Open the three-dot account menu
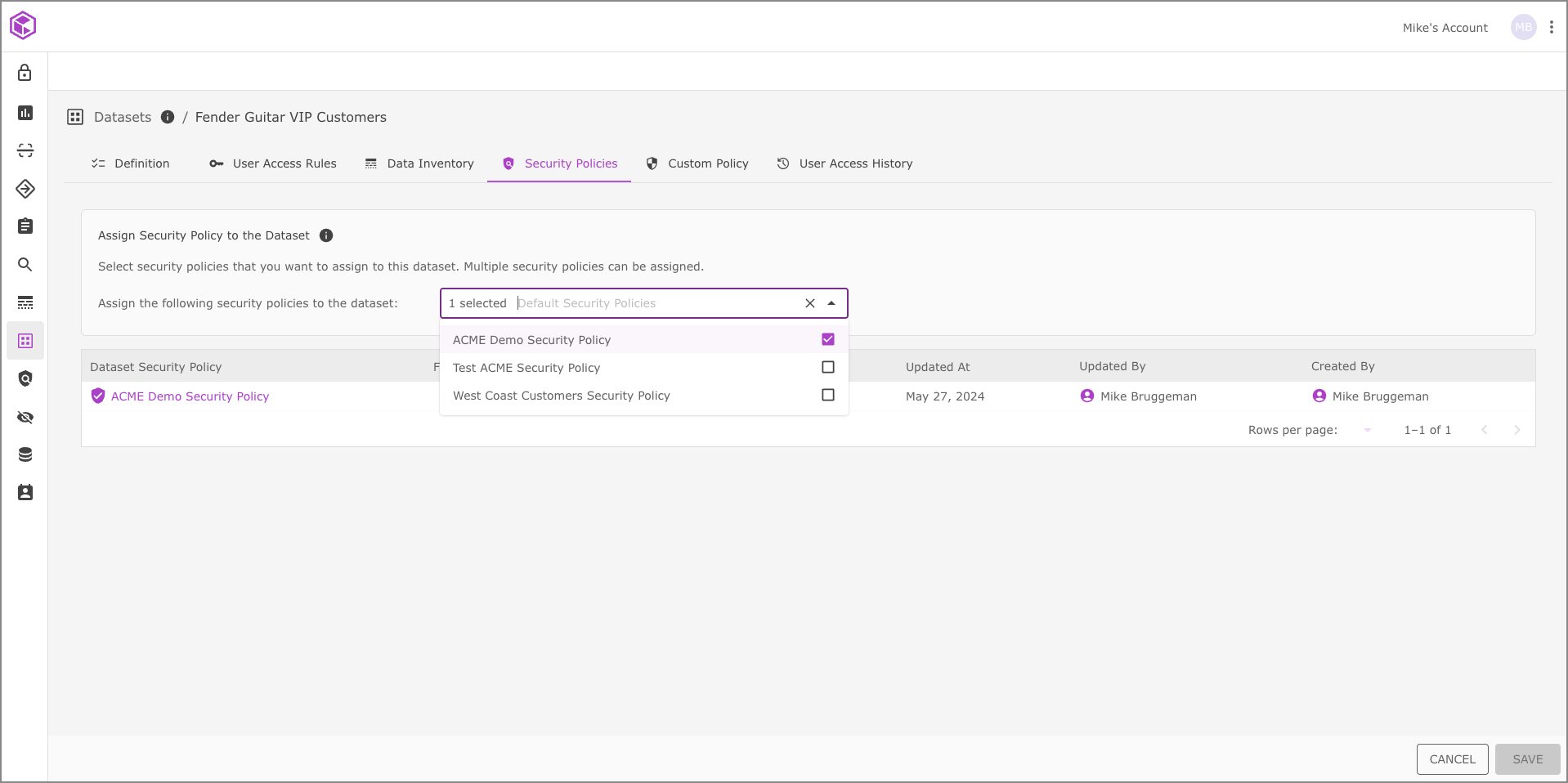The image size is (1568, 783). tap(1551, 27)
